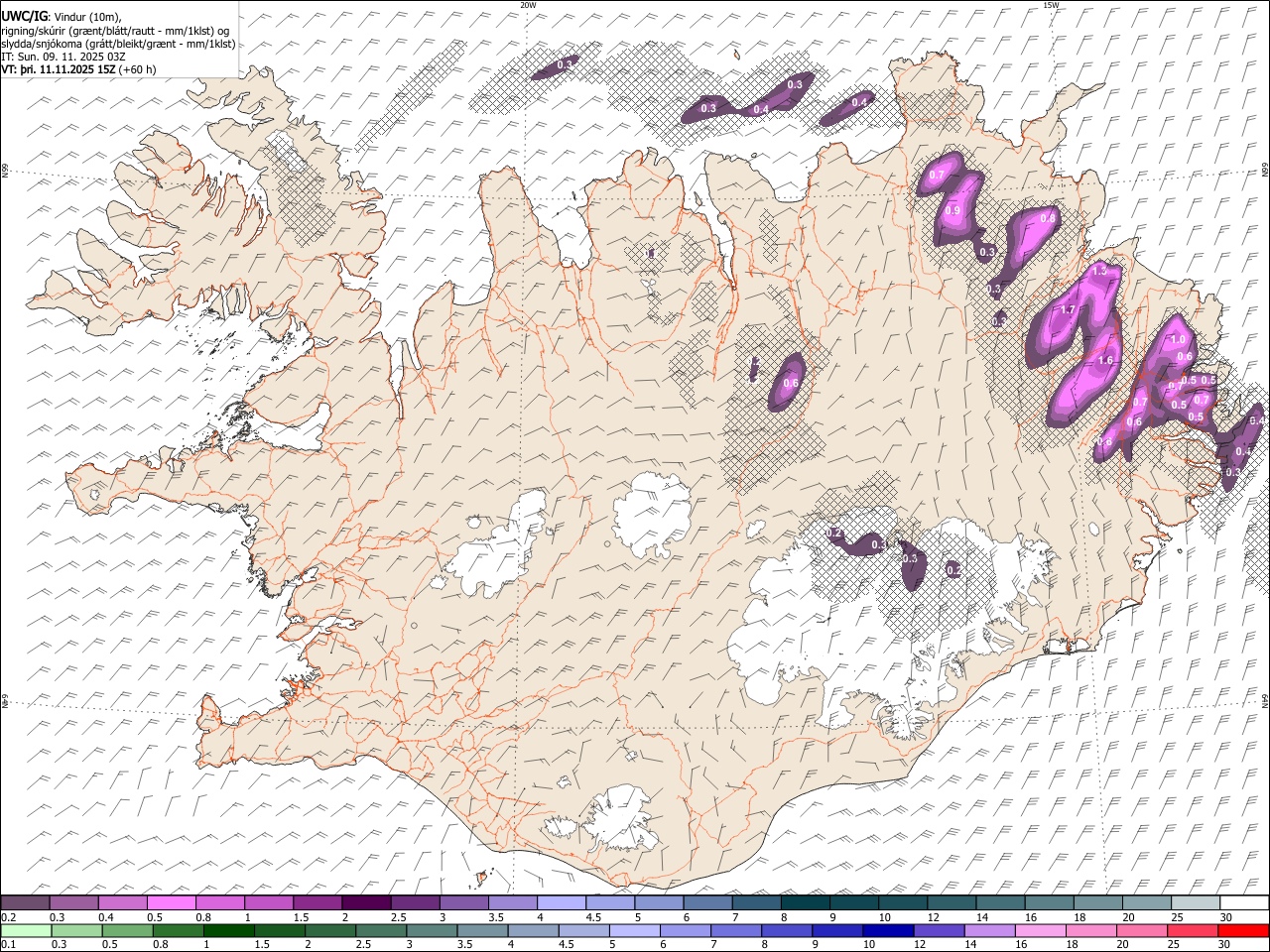Select the 0.9 snowfall value north of 0.3
This screenshot has height=952, width=1270.
pyautogui.click(x=952, y=210)
